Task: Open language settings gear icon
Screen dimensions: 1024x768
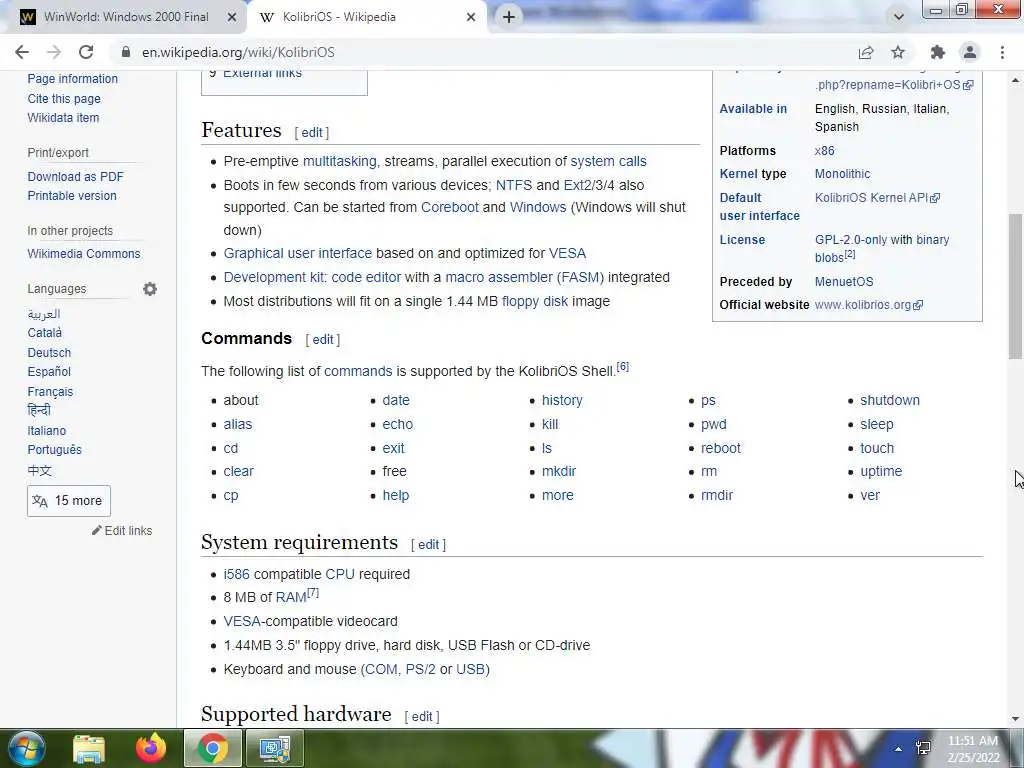Action: [150, 289]
